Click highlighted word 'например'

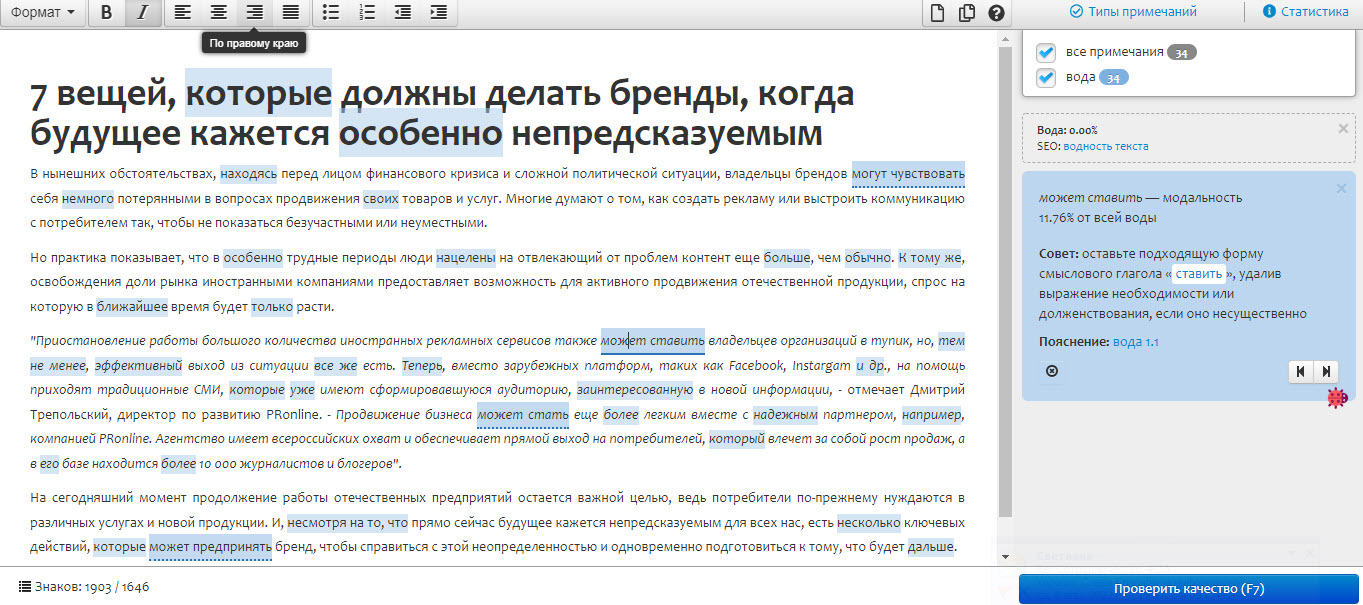(x=933, y=414)
